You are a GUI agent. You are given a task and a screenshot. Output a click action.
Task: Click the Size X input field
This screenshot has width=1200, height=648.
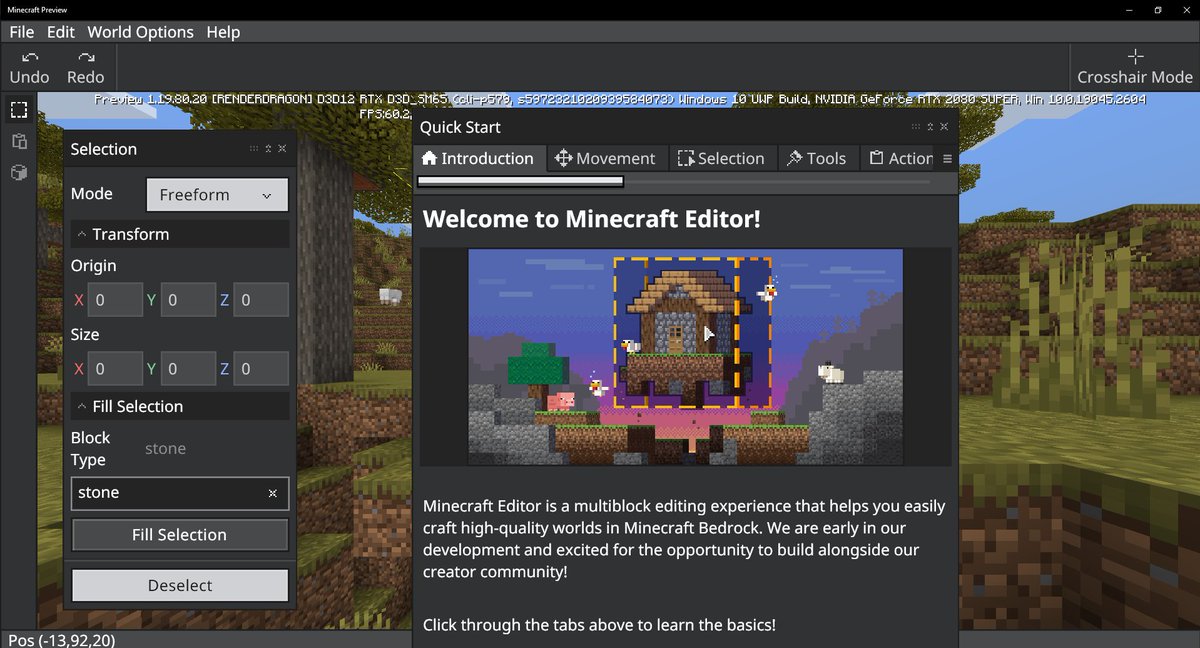coord(115,369)
